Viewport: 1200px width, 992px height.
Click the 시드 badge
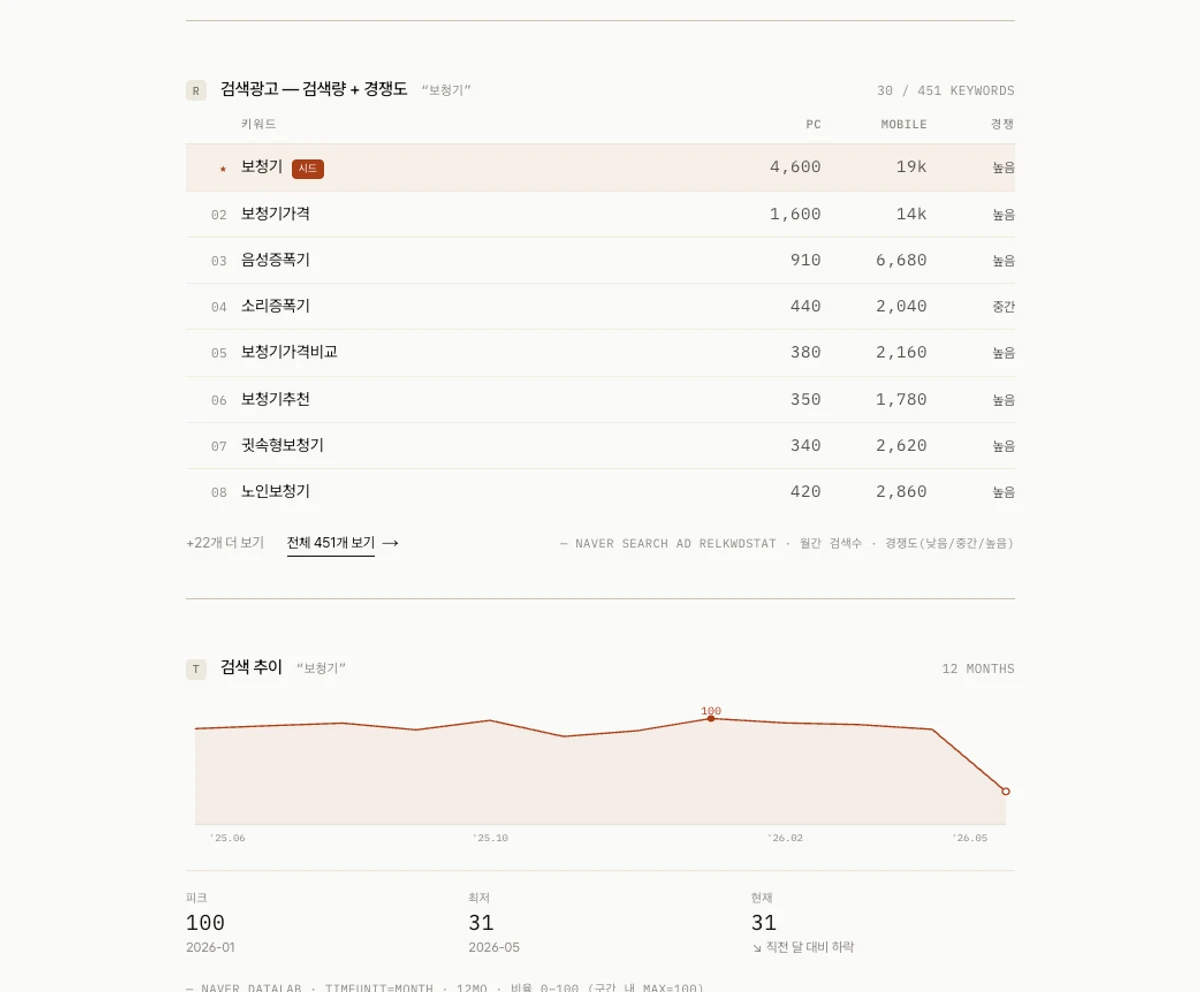308,169
